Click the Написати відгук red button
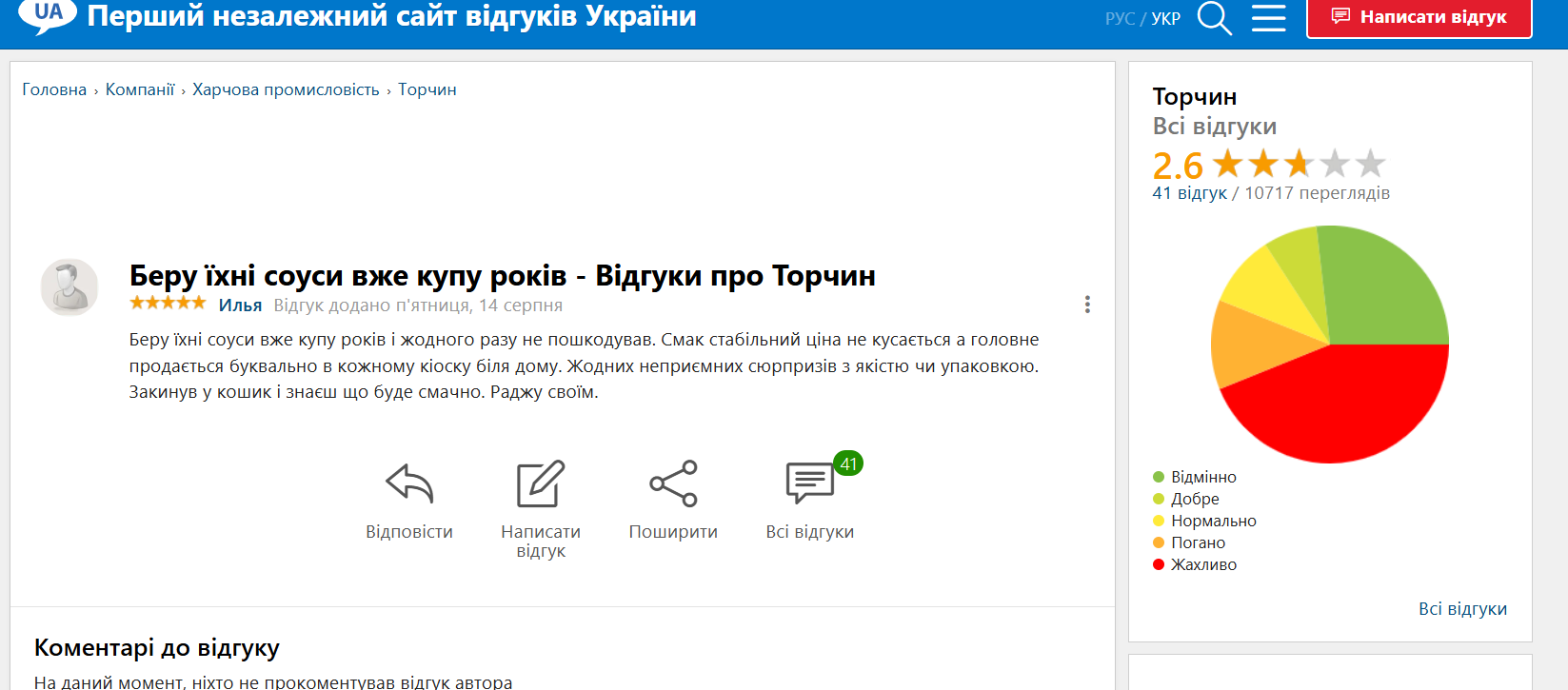The height and width of the screenshot is (690, 1568). (1419, 17)
